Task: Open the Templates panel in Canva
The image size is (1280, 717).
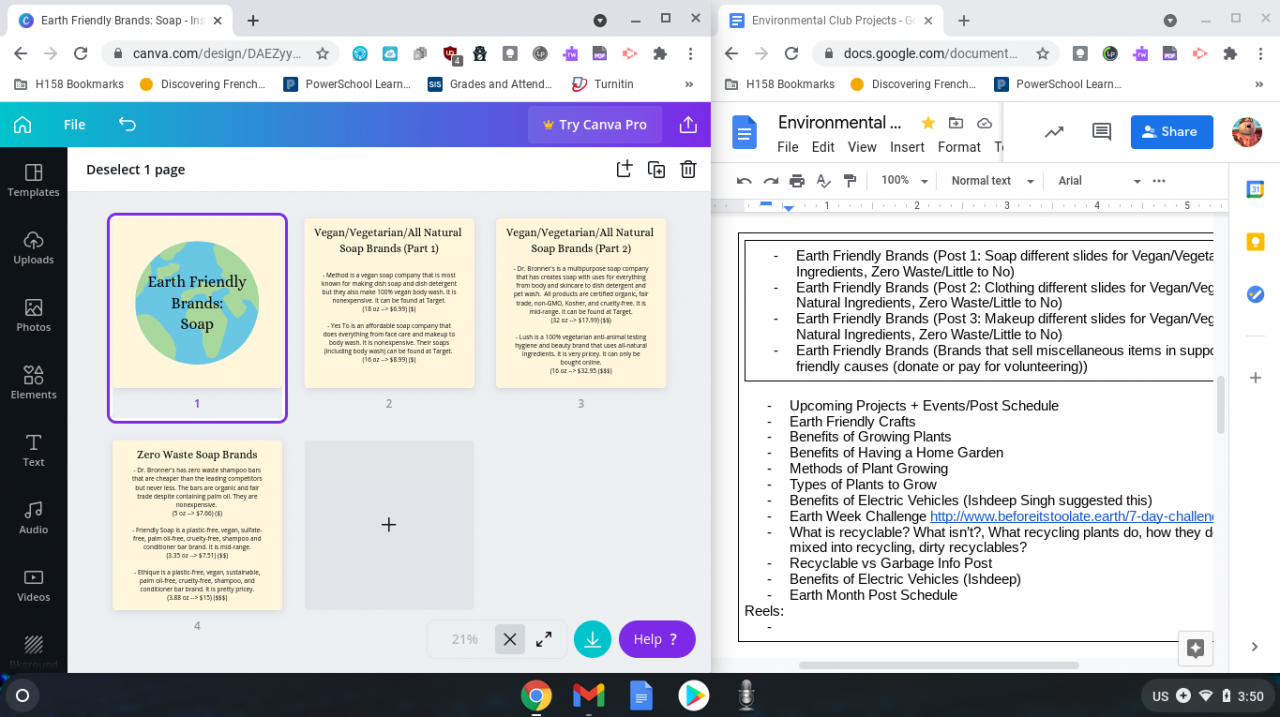Action: click(34, 181)
